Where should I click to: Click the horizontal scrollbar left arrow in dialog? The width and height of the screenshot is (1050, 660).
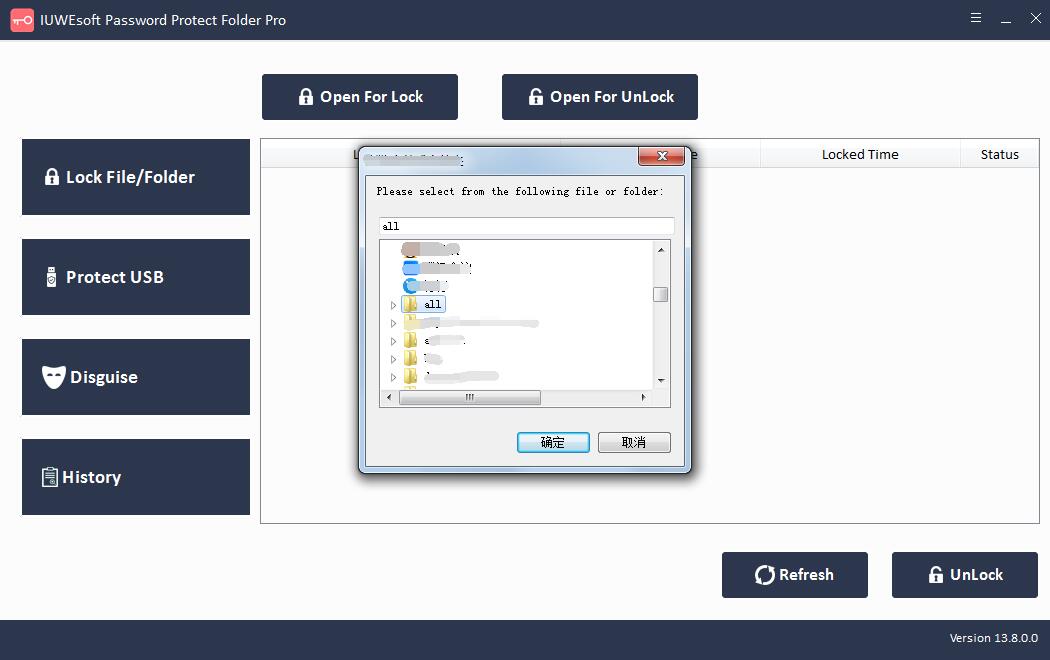389,398
